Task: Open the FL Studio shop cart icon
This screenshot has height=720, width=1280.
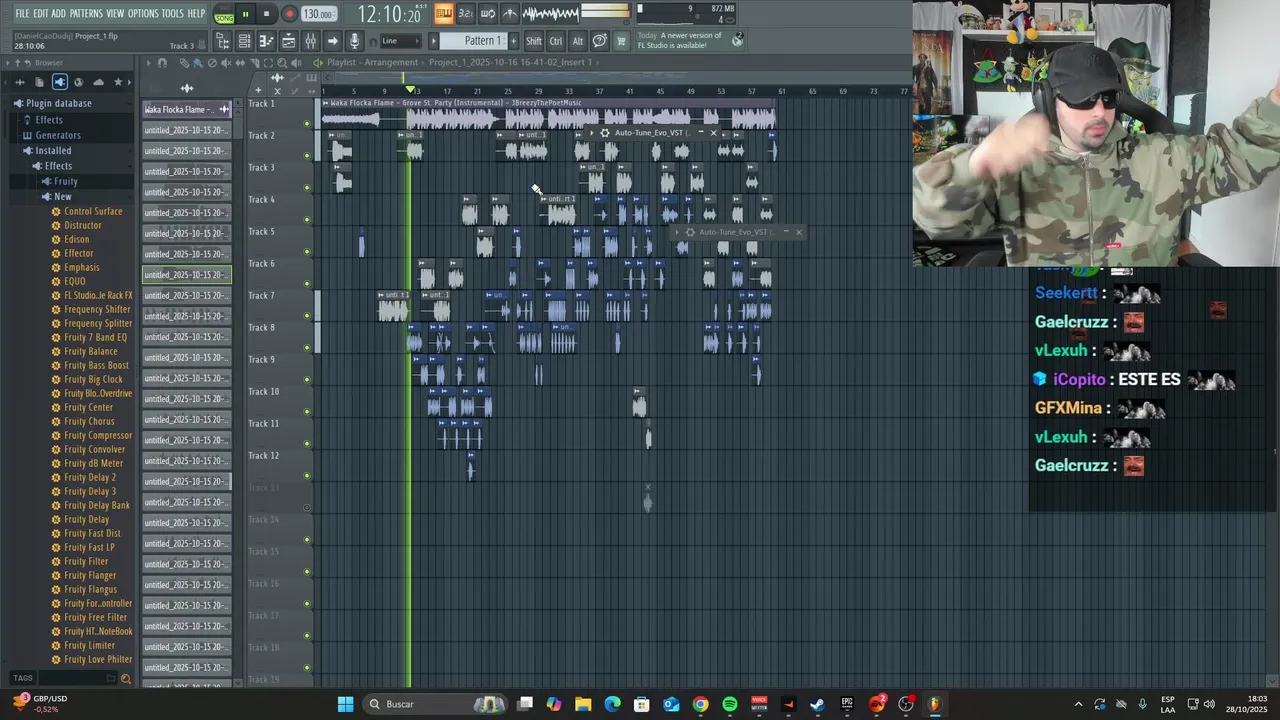Action: [621, 41]
